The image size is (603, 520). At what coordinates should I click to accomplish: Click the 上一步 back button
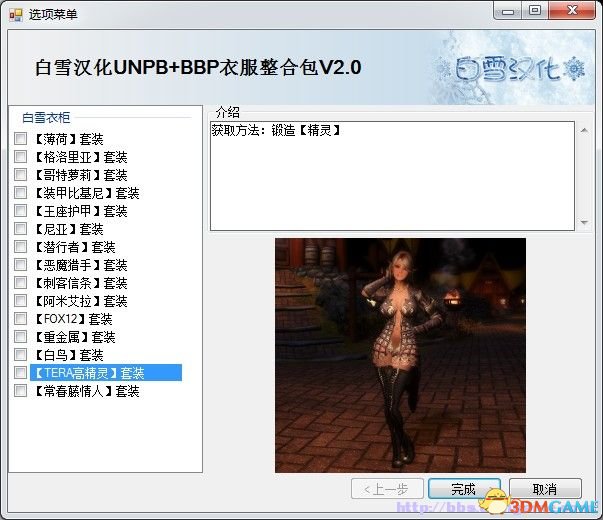(x=387, y=489)
